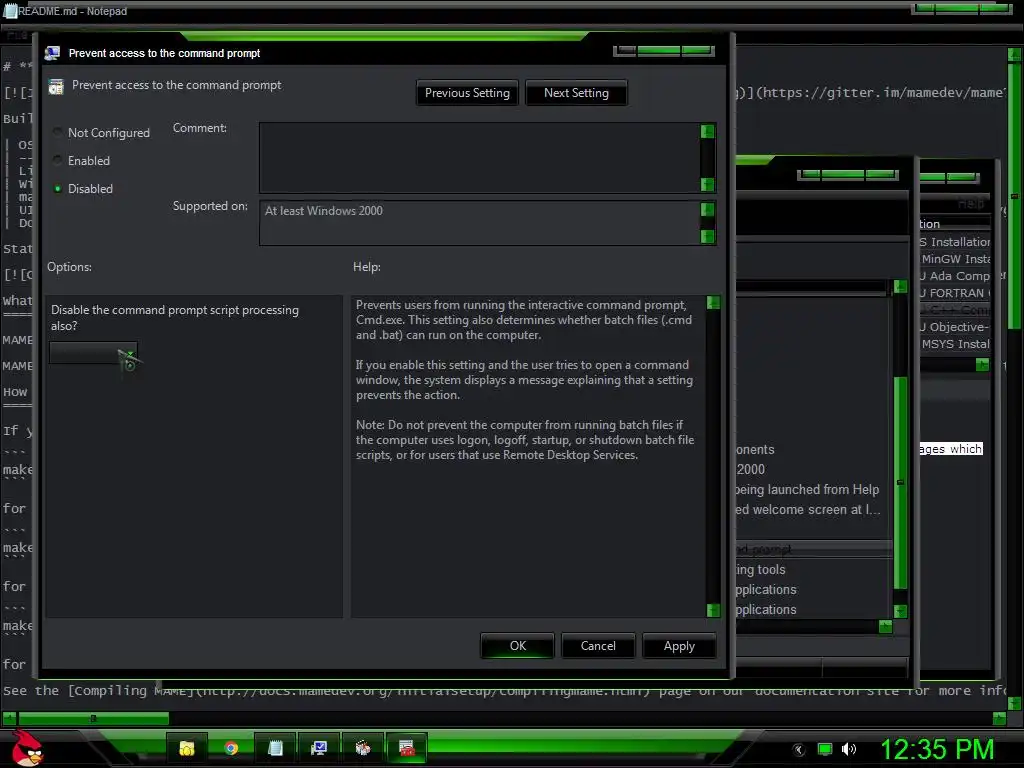The image size is (1024, 768).
Task: Click the active red taskbar application icon
Action: pyautogui.click(x=406, y=748)
